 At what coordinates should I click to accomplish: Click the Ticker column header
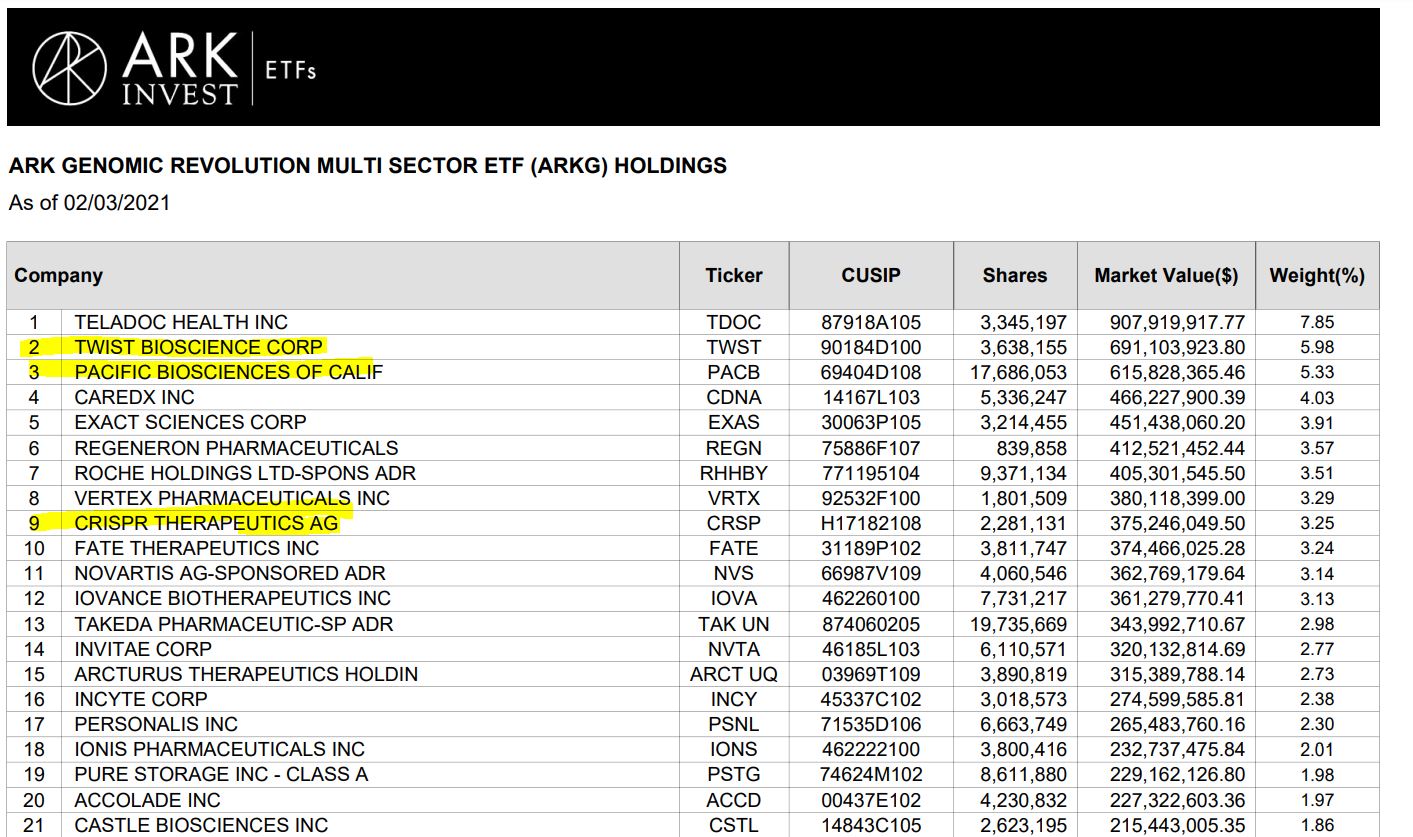(x=734, y=276)
